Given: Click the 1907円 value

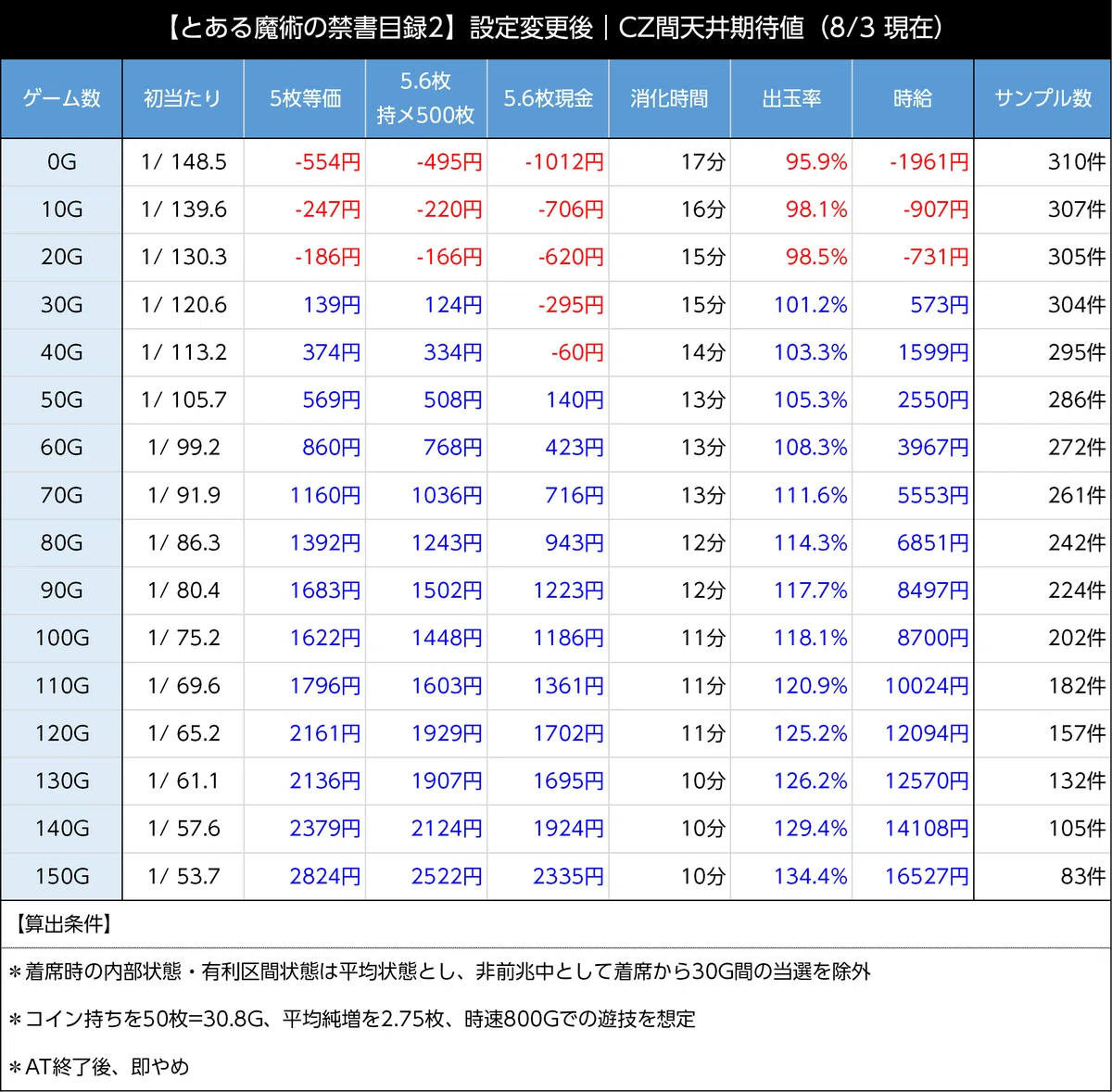Looking at the screenshot, I should point(447,781).
